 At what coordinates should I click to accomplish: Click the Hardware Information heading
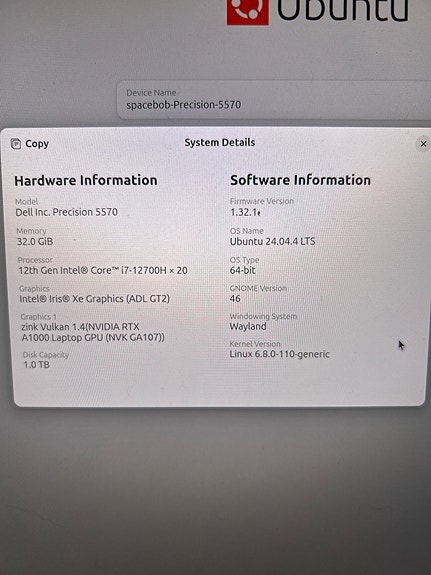tap(86, 180)
